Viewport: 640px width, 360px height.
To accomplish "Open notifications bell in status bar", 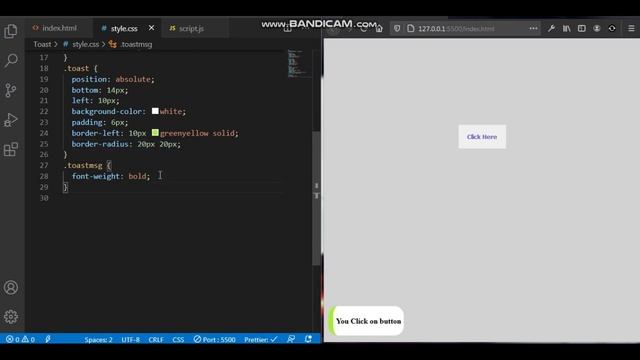I will pyautogui.click(x=308, y=339).
